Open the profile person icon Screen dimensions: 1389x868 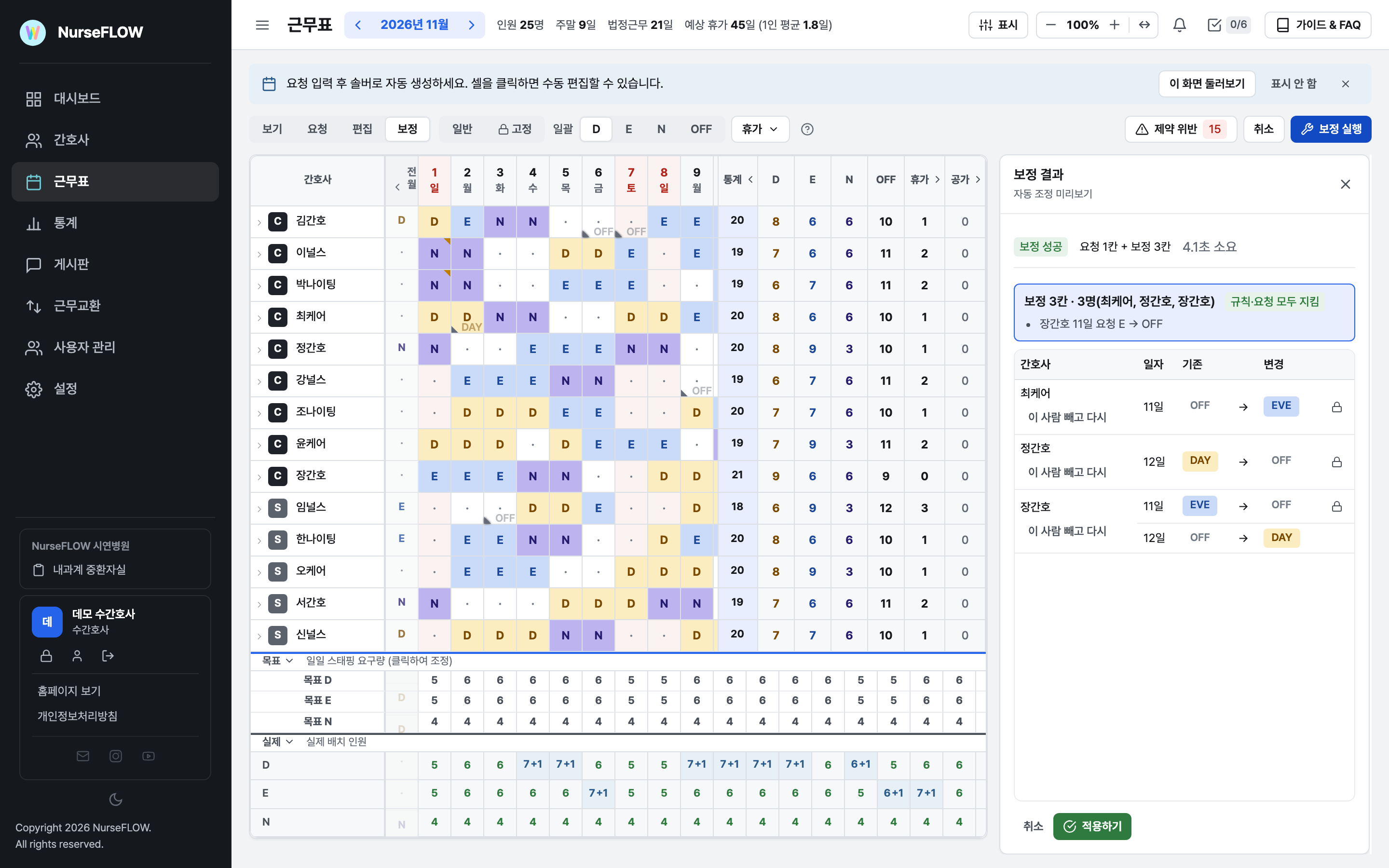coord(77,656)
